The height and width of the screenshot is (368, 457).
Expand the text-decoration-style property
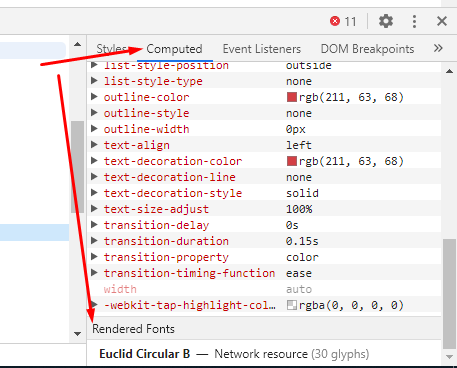[94, 193]
